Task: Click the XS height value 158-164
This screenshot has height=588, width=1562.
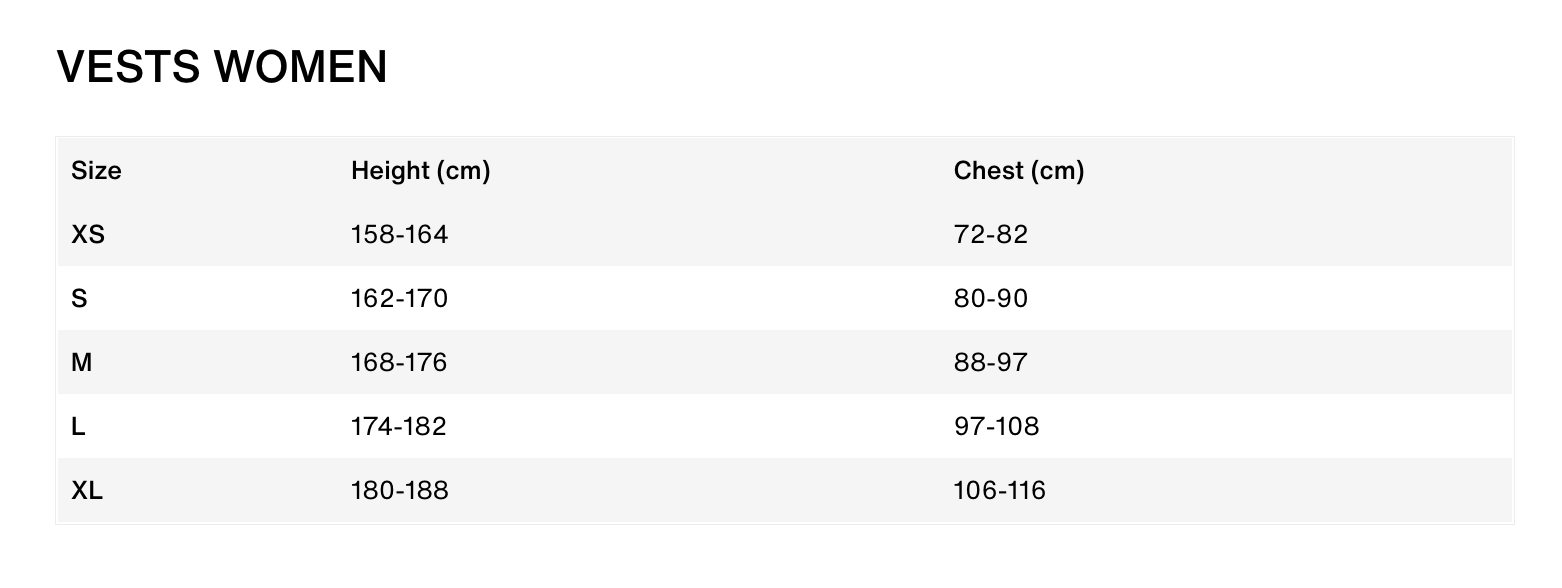Action: (x=399, y=235)
